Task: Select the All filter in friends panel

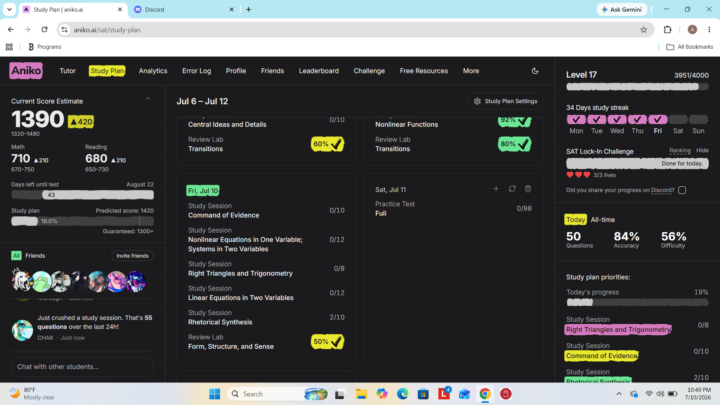Action: 17,256
